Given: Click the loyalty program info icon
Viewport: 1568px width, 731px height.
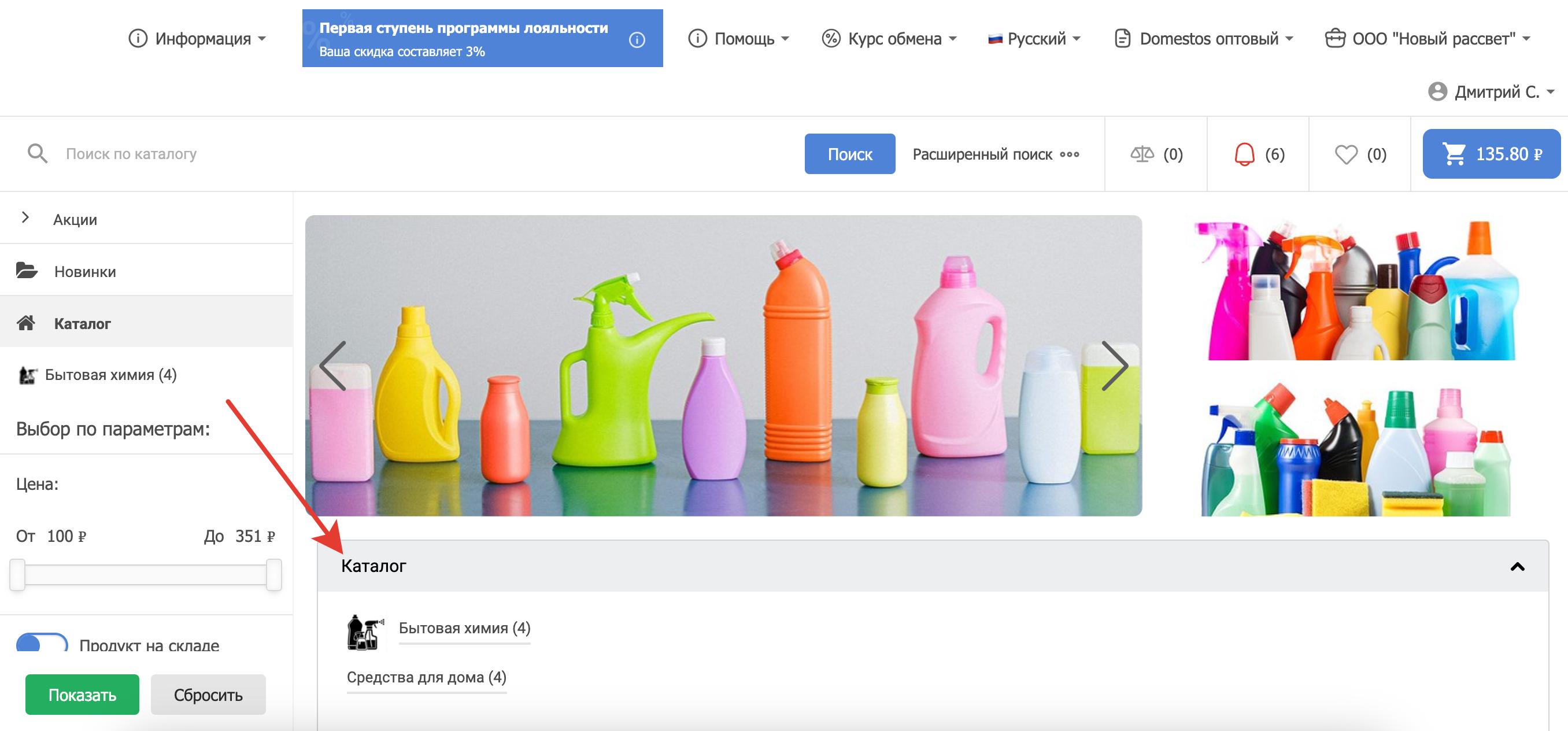Looking at the screenshot, I should point(637,39).
